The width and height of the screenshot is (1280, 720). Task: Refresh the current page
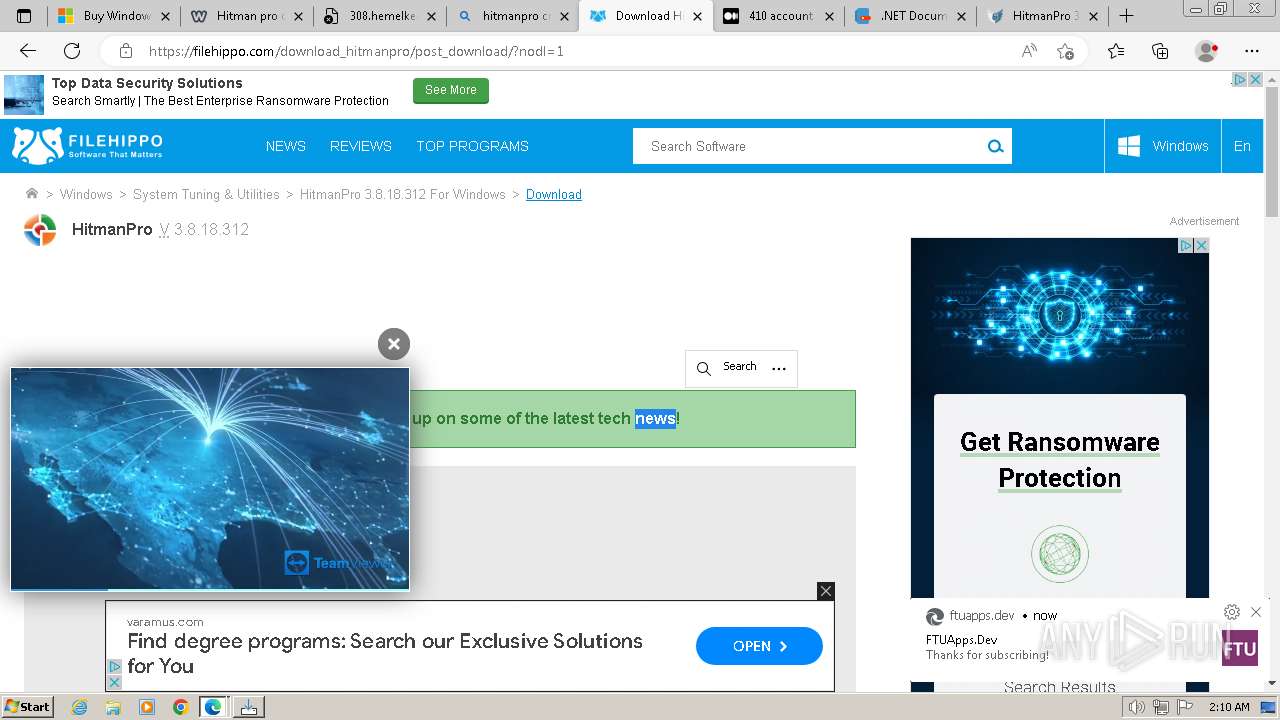72,51
